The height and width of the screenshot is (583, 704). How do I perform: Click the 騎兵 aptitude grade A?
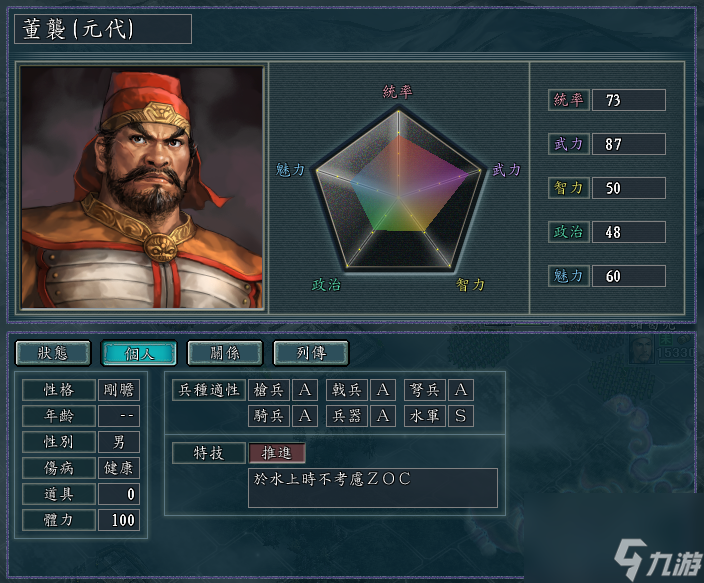click(305, 416)
